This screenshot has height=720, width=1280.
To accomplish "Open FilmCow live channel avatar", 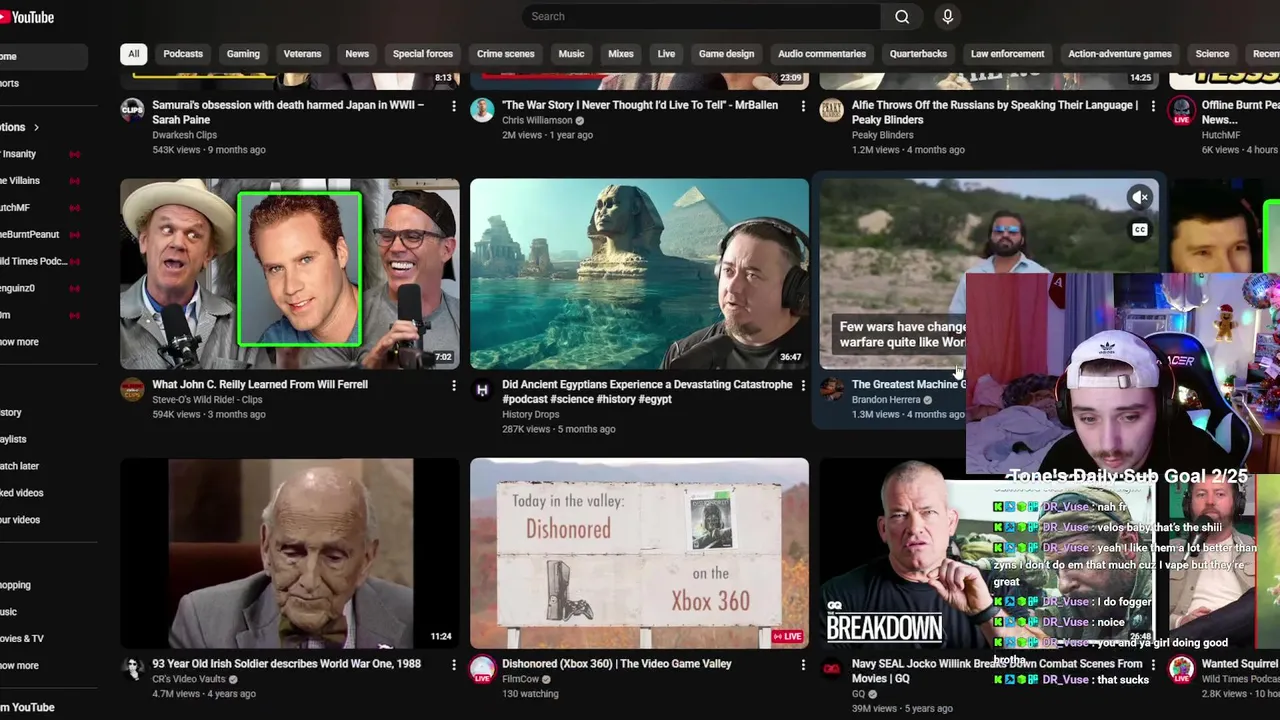I will pyautogui.click(x=482, y=669).
